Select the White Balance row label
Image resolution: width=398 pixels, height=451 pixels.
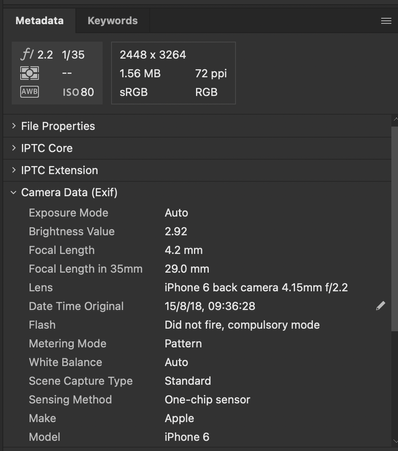pos(65,362)
